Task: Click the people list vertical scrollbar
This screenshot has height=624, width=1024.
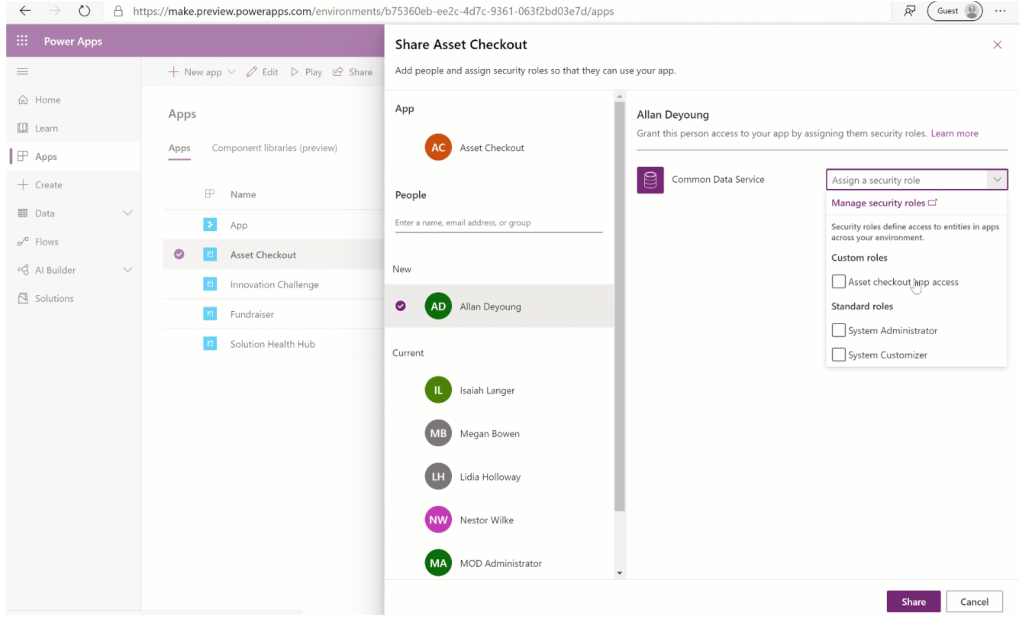Action: coord(620,300)
